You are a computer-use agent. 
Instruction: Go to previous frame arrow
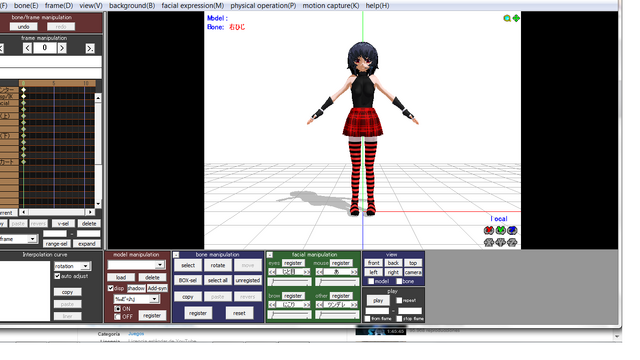pyautogui.click(x=27, y=48)
